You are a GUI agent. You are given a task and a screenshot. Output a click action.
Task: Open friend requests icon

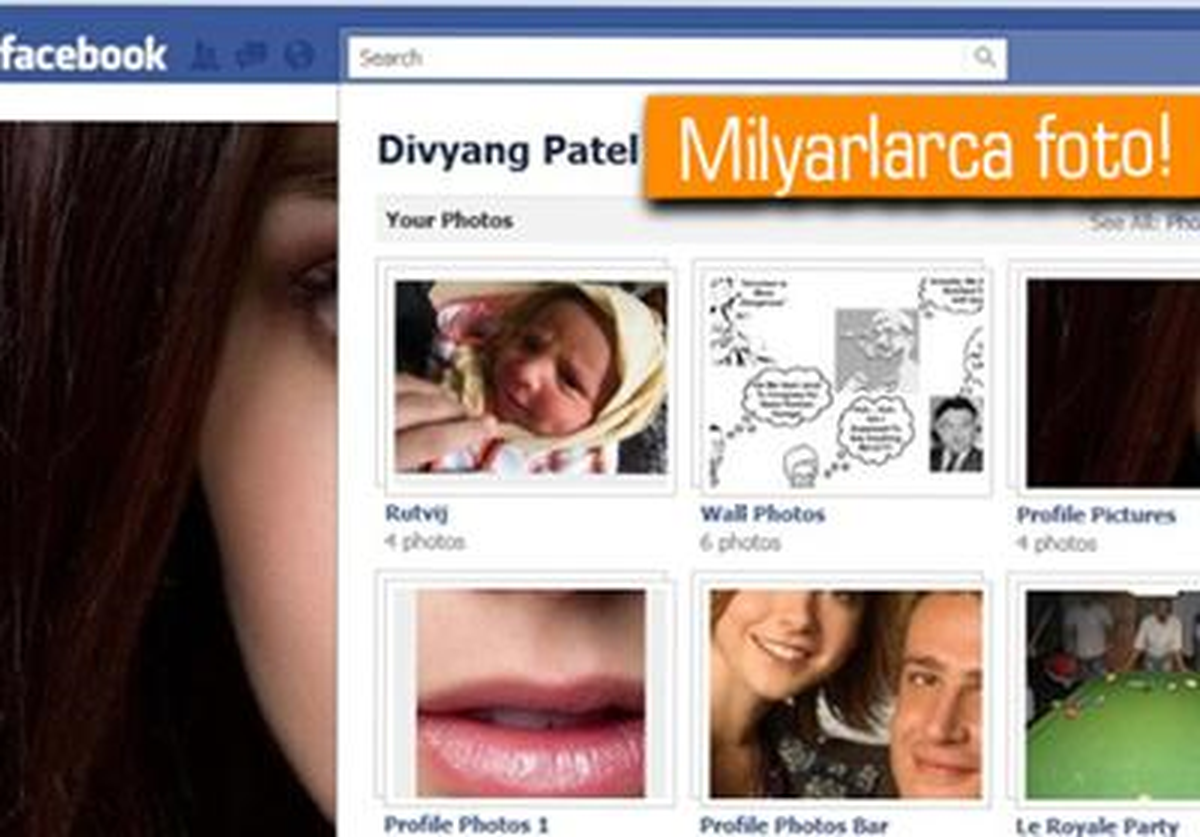point(205,55)
